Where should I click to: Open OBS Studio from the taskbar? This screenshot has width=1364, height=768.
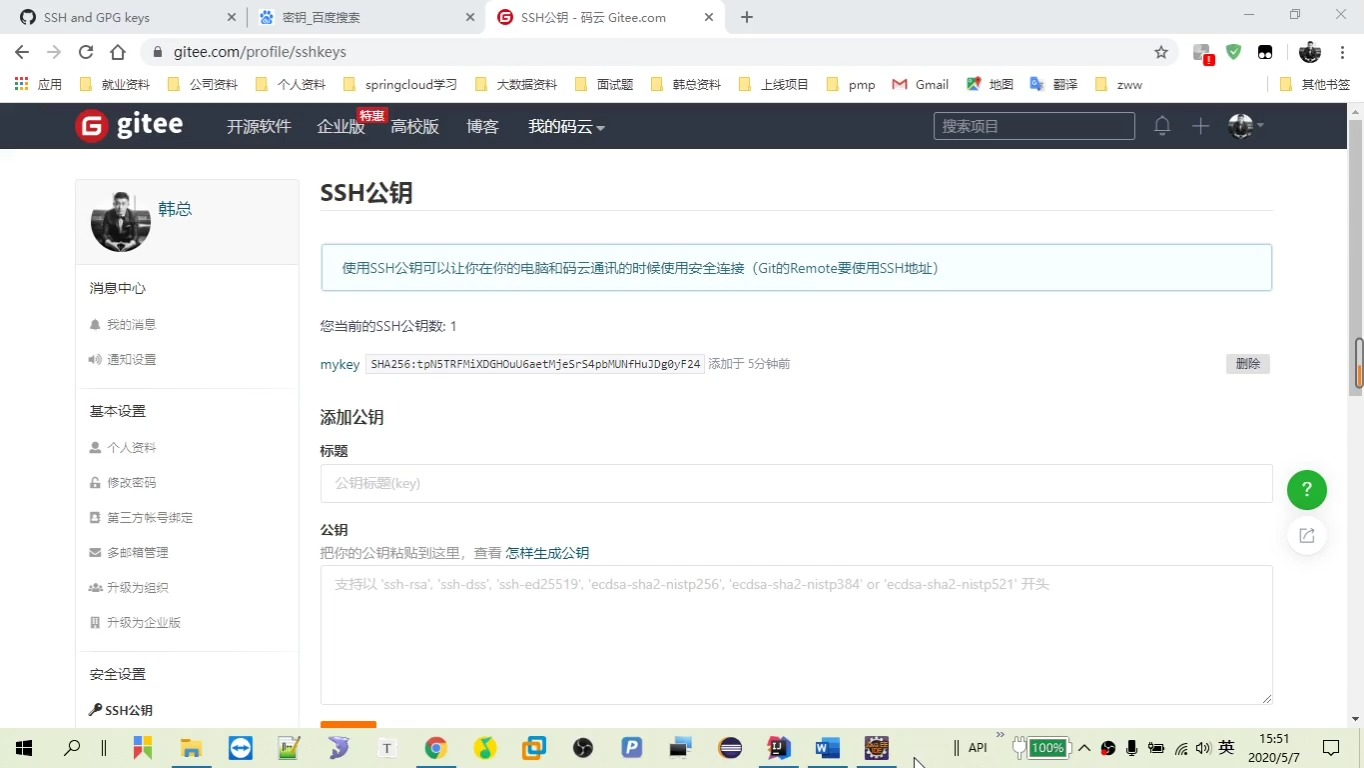click(x=583, y=748)
